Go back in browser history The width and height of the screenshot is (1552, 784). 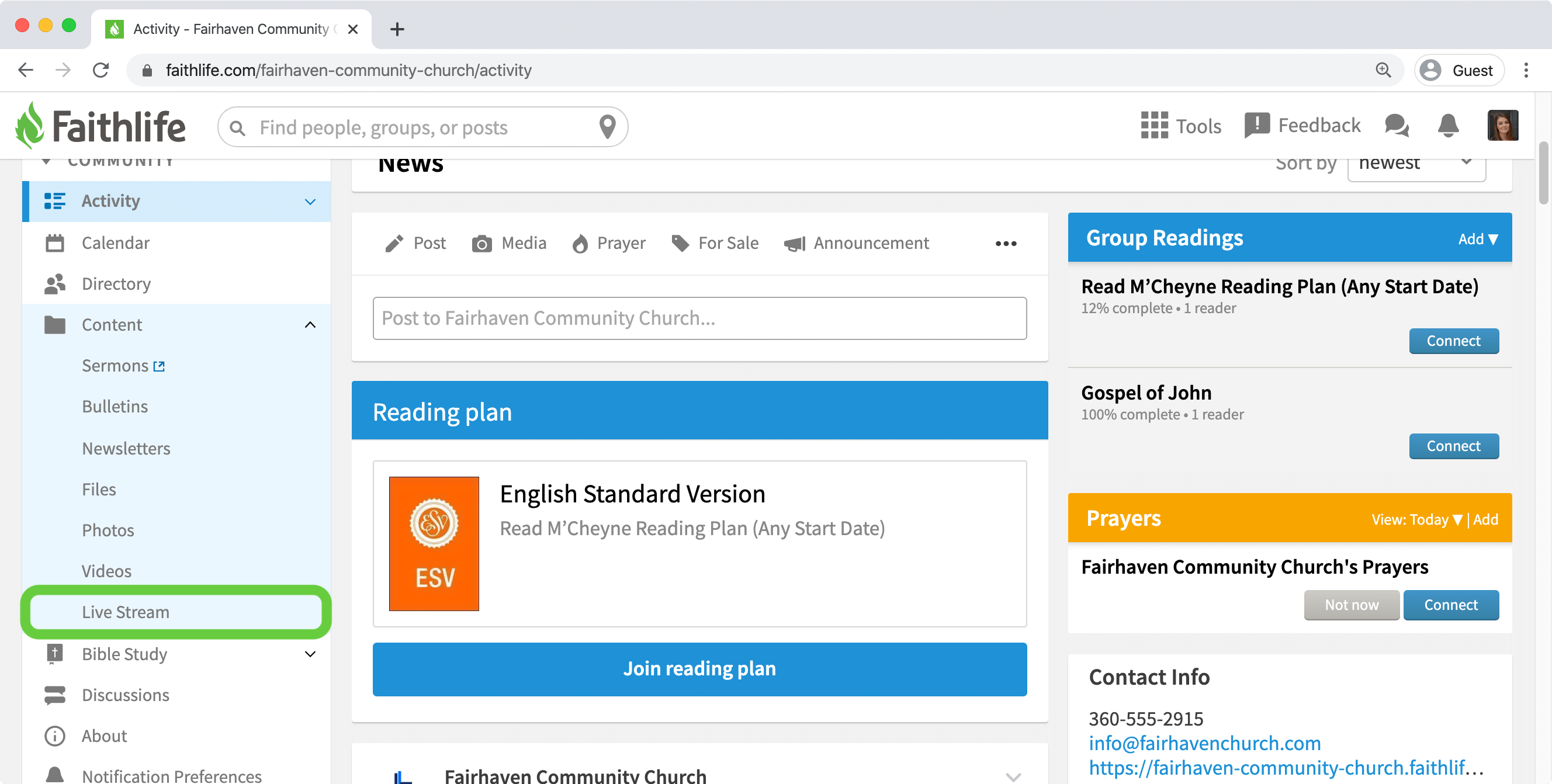26,71
